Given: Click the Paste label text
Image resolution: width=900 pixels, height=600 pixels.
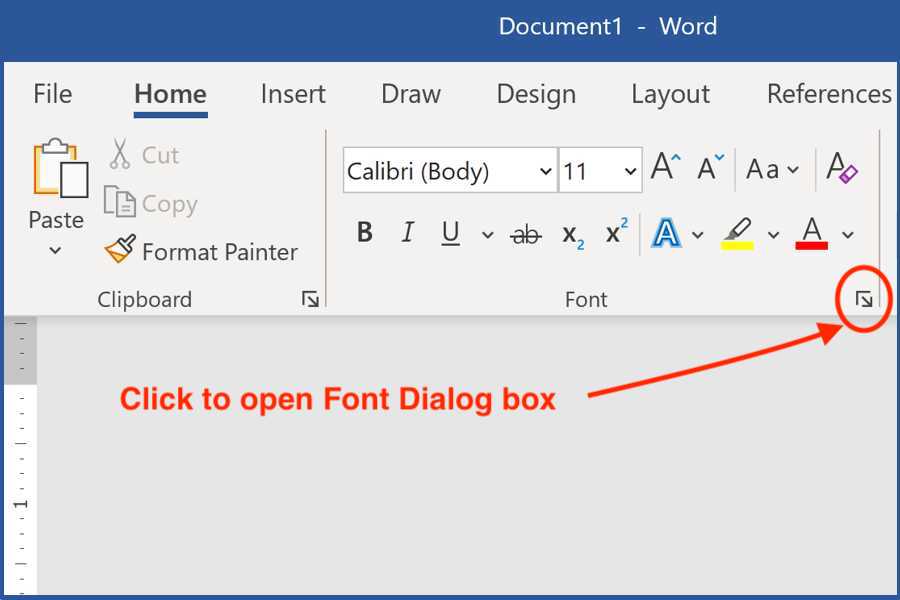Looking at the screenshot, I should click(x=56, y=220).
